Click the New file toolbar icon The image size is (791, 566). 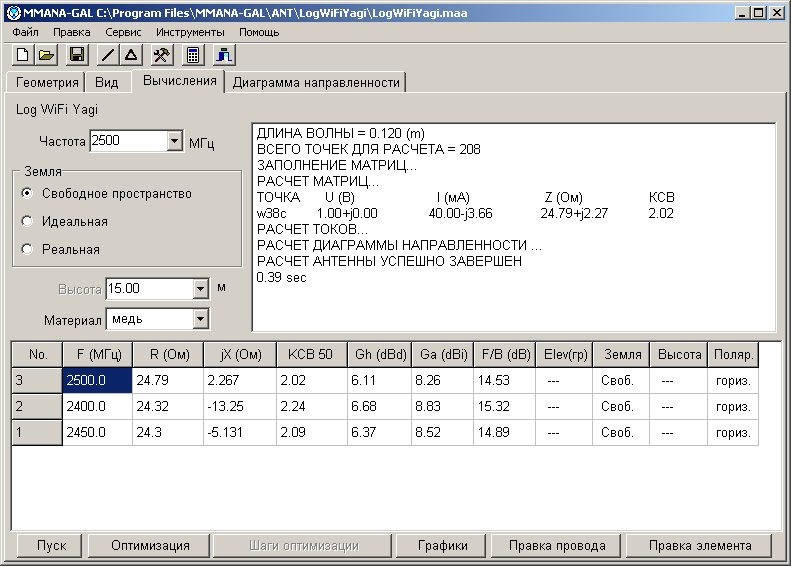tap(22, 55)
